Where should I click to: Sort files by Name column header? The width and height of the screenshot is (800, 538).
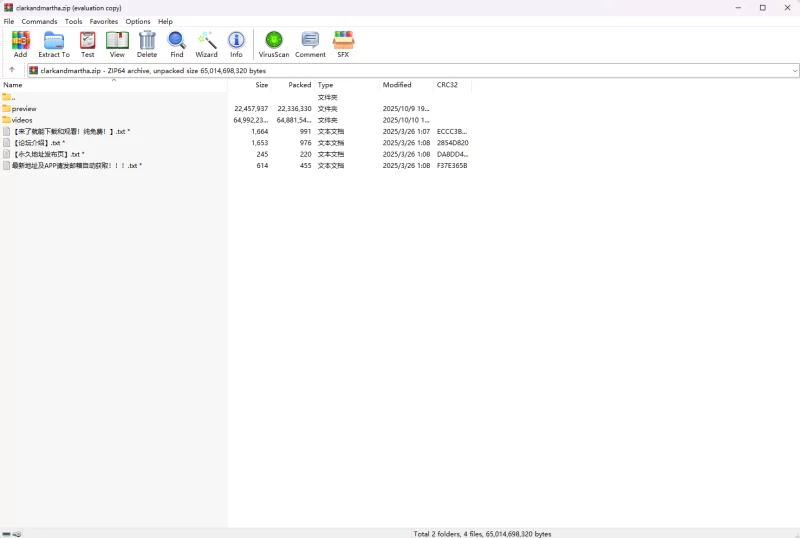13,85
